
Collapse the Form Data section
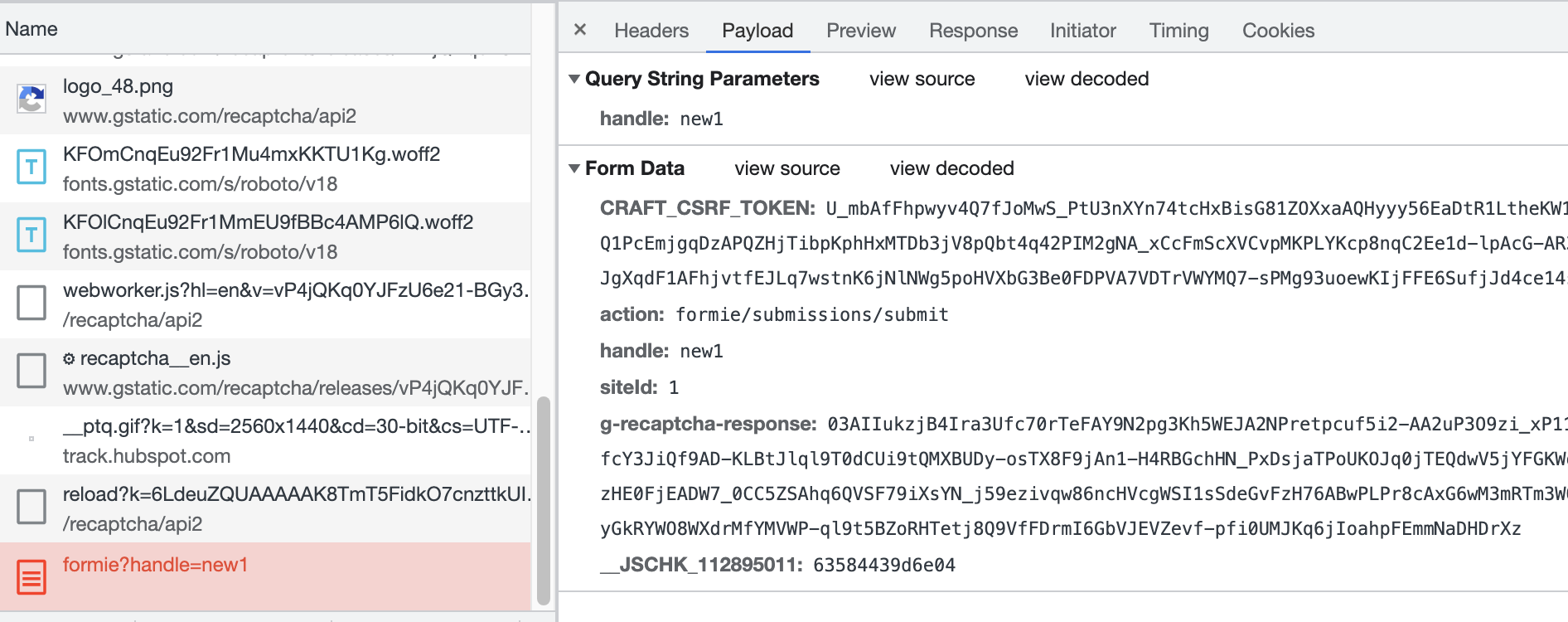click(574, 168)
